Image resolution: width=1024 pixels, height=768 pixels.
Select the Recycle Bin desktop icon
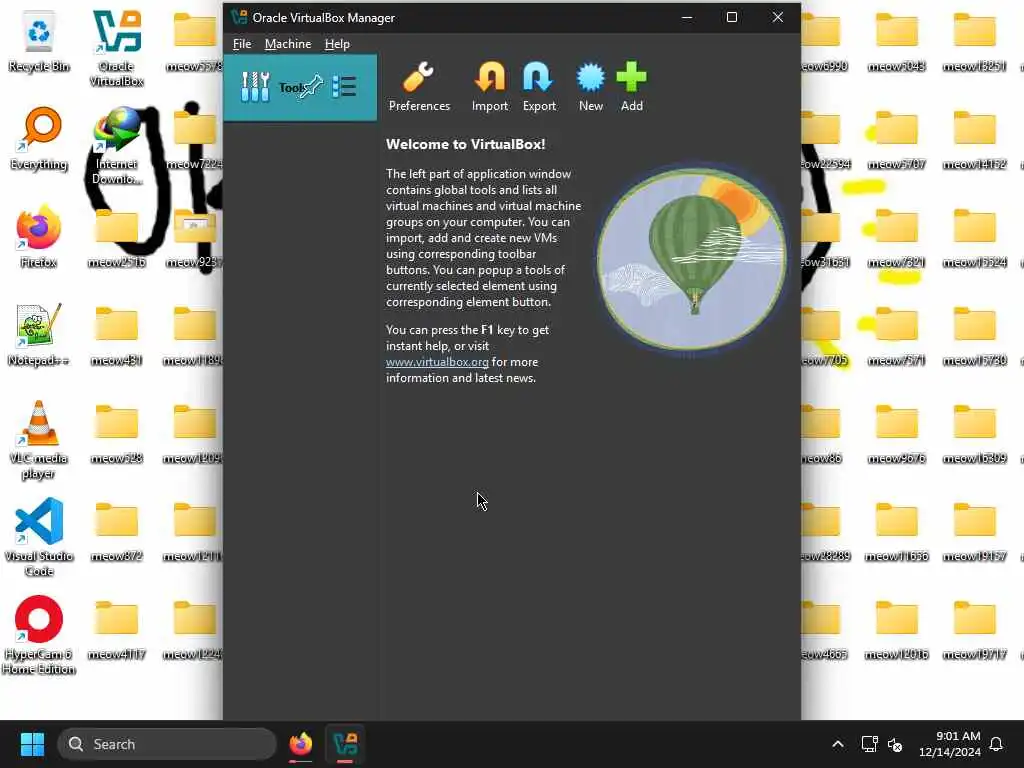point(39,41)
